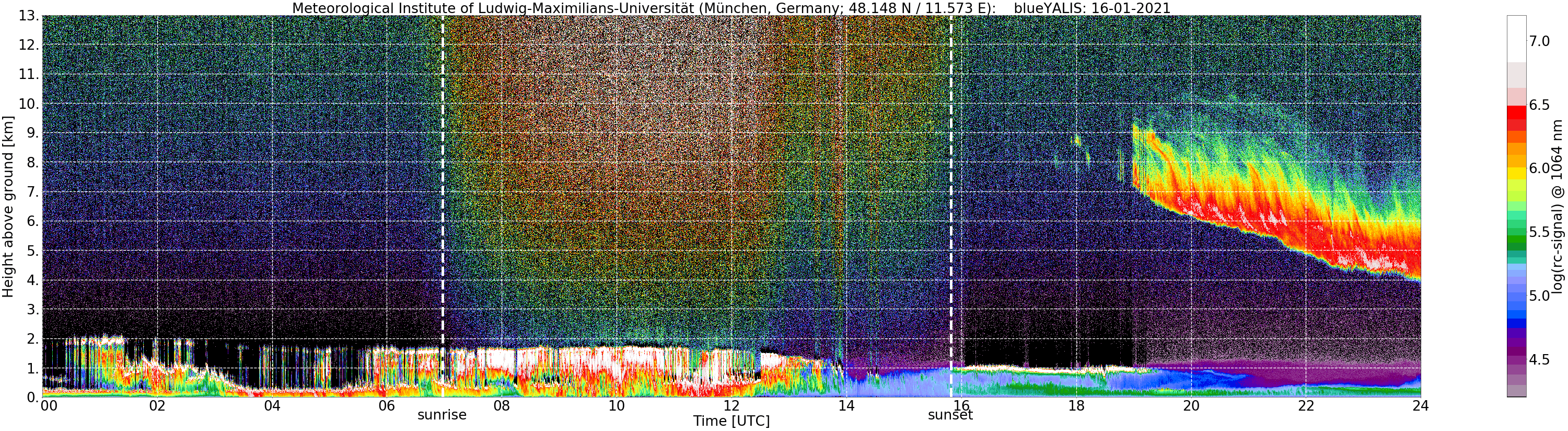Click the height axis tick '13.'
Image resolution: width=1568 pixels, height=431 pixels.
coord(29,16)
